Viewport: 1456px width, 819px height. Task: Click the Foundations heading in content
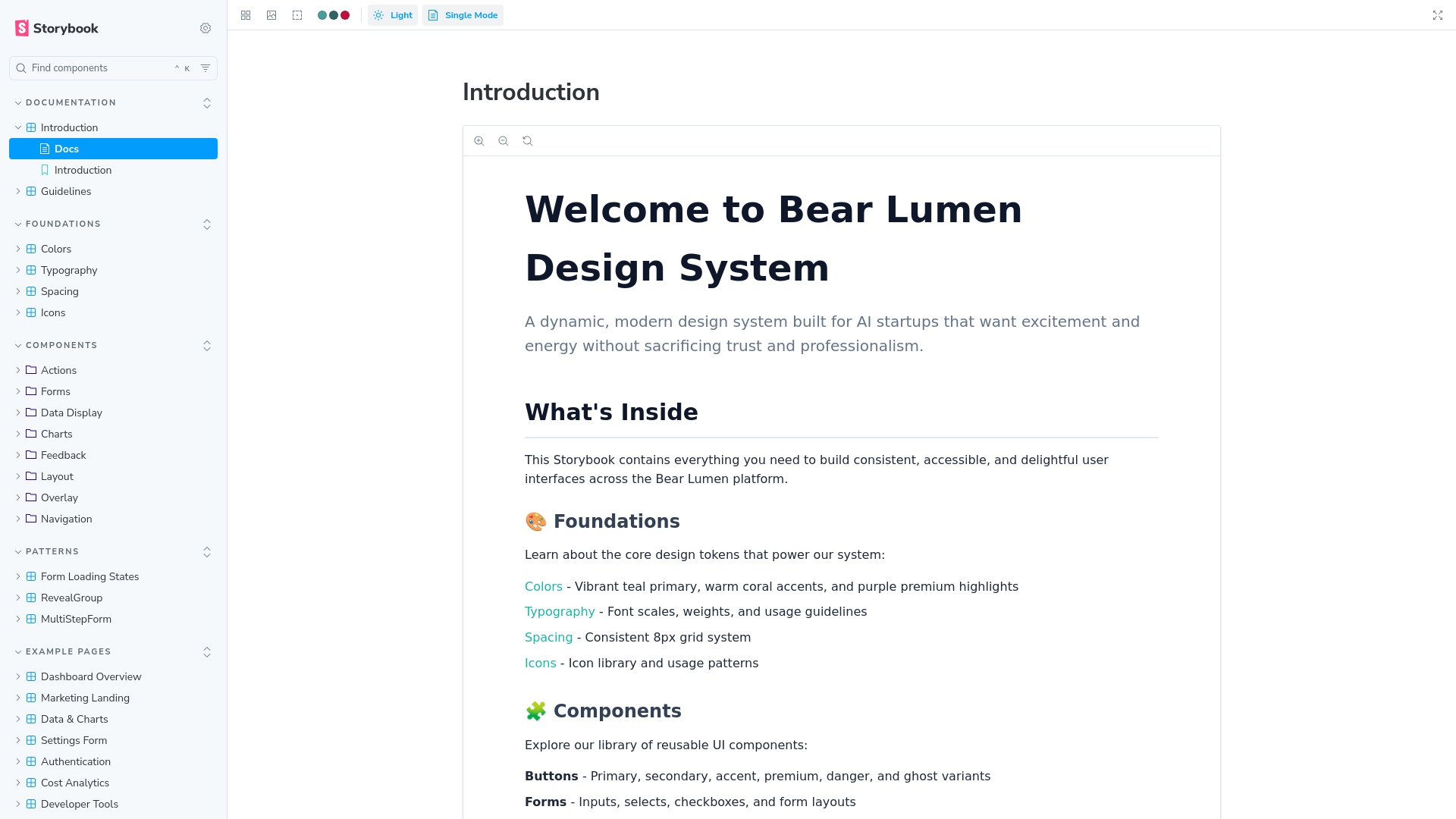602,521
